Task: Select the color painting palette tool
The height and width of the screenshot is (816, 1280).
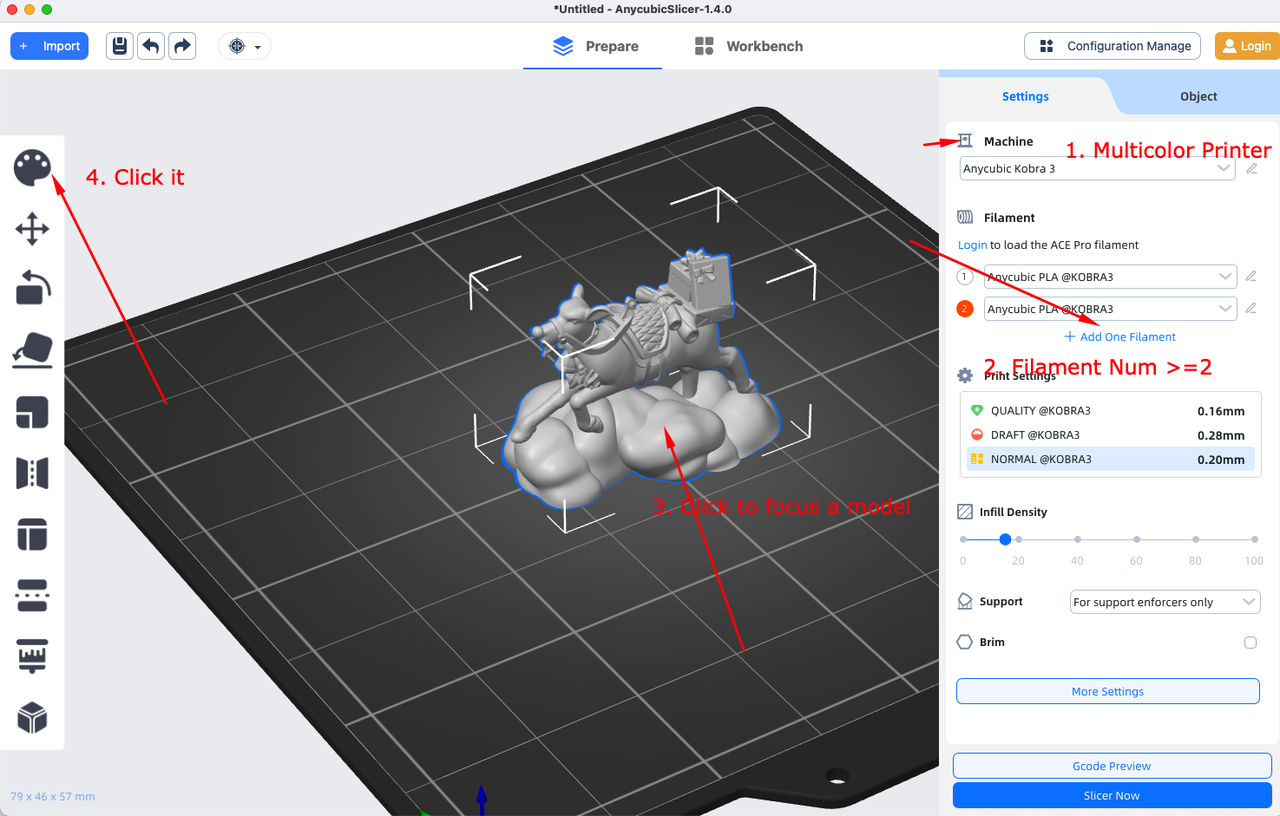Action: point(32,168)
